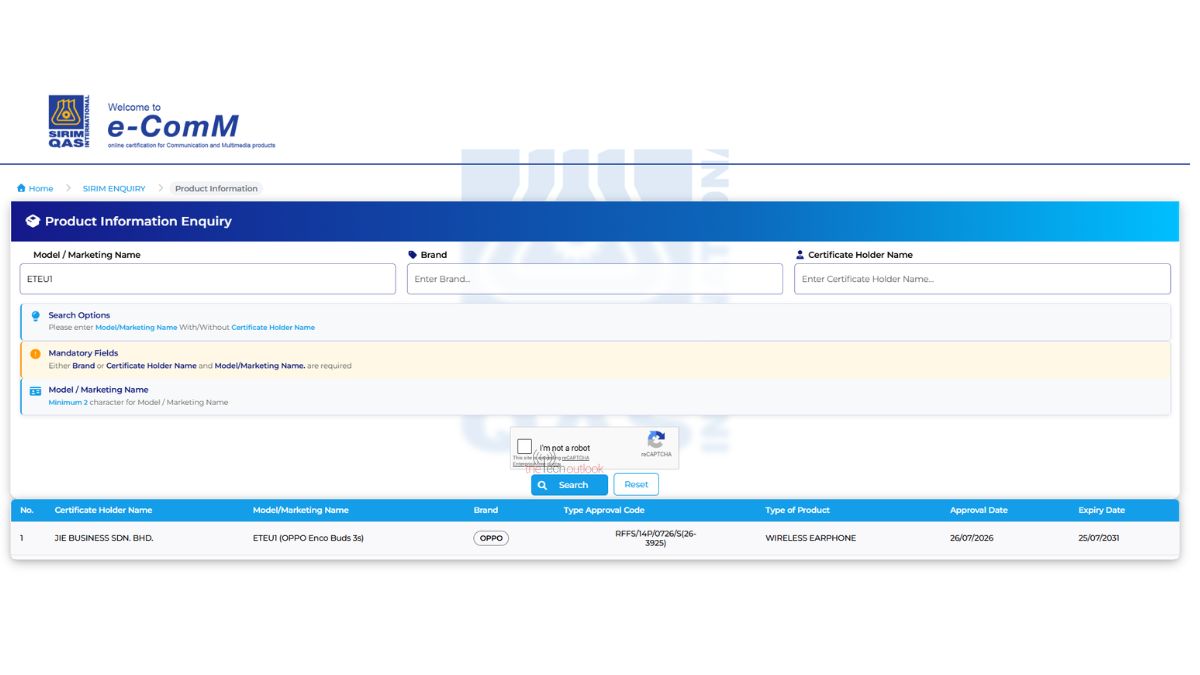Click the Minimum 2 character hint text
1200x675 pixels.
[138, 403]
